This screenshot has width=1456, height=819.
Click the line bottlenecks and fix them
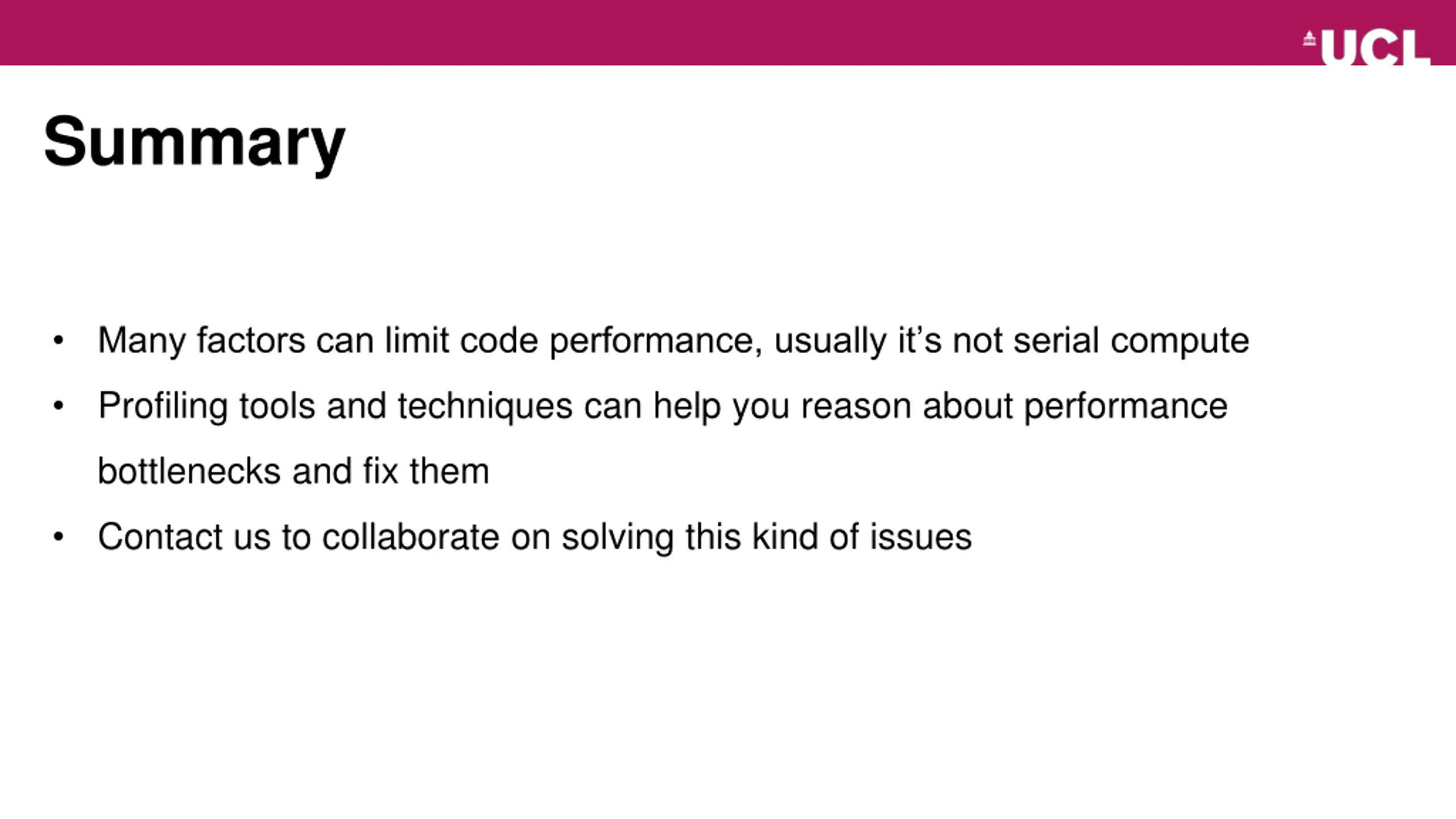point(293,471)
